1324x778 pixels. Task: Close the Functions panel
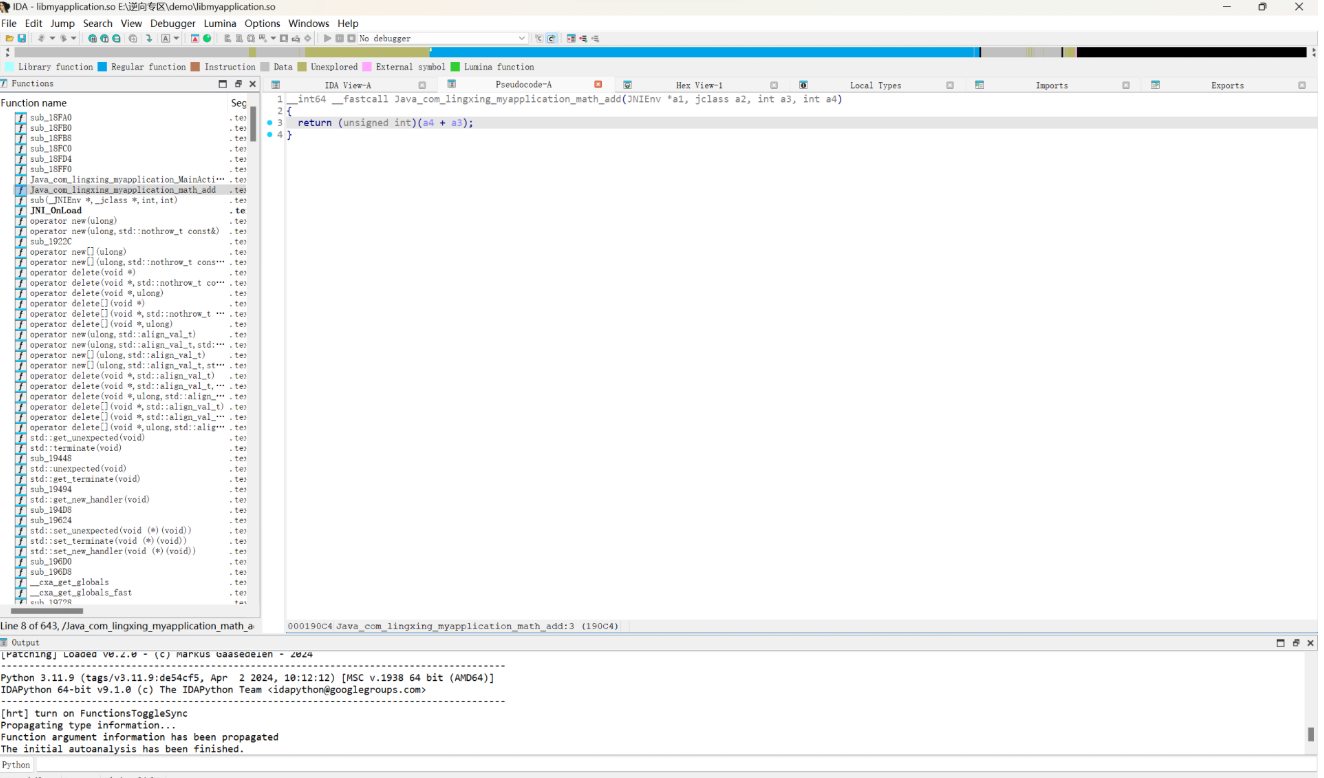252,84
